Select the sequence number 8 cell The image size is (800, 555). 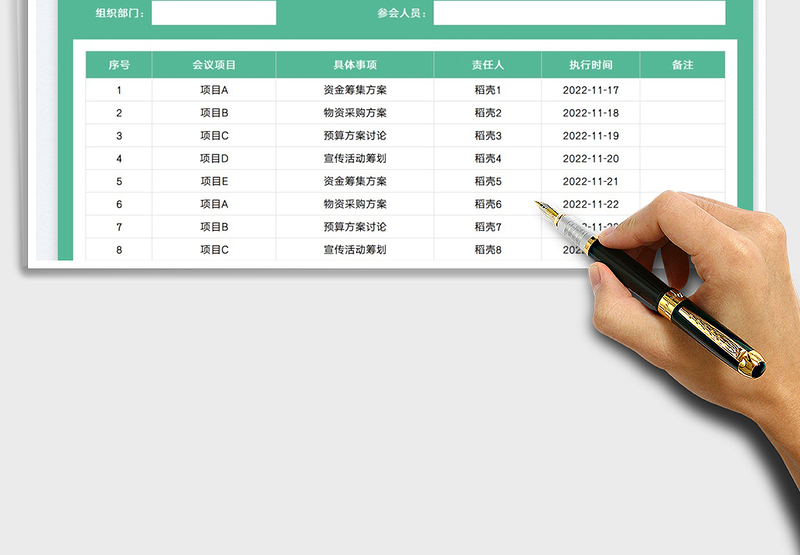click(119, 249)
